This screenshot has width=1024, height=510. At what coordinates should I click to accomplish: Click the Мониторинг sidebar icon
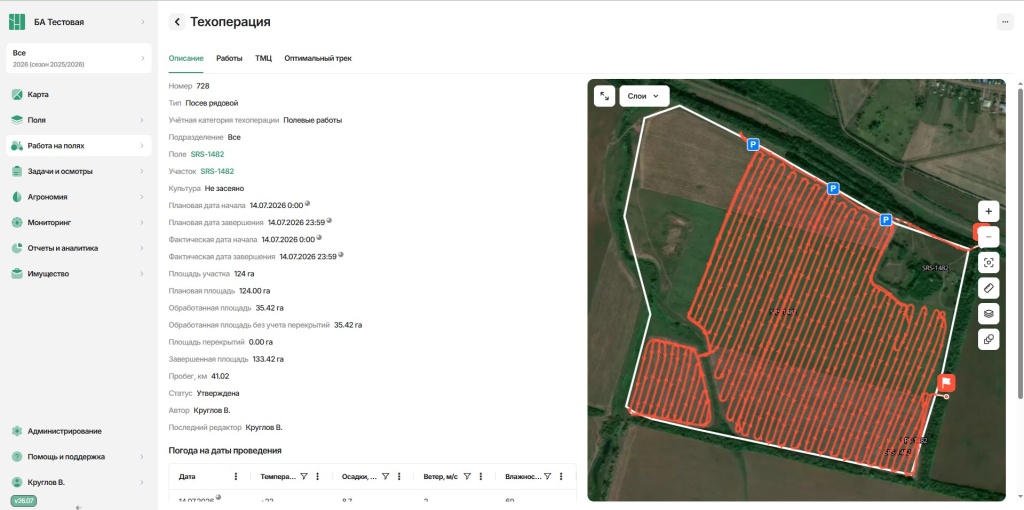(17, 223)
